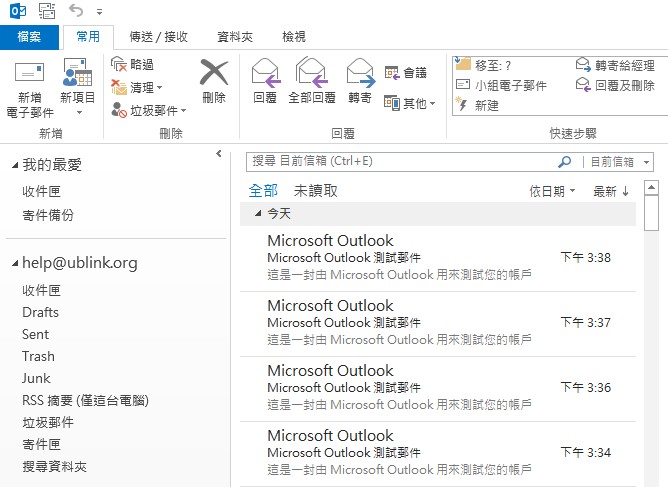Image resolution: width=668 pixels, height=487 pixels.
Task: Click the Undo arrow in quick access toolbar
Action: tap(77, 11)
